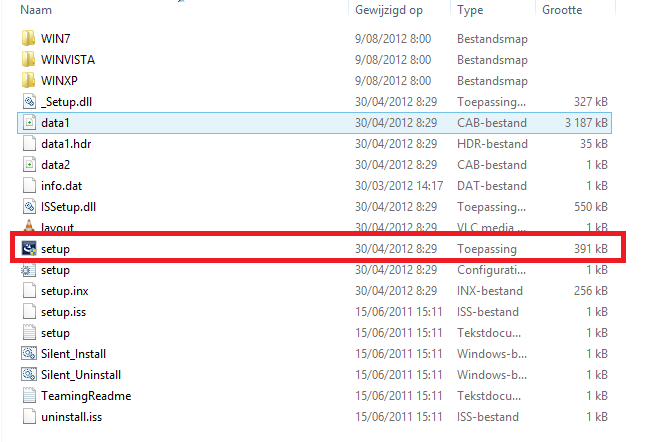648x442 pixels.
Task: Click Bestandsmap type in the WINVISTA row
Action: point(492,60)
